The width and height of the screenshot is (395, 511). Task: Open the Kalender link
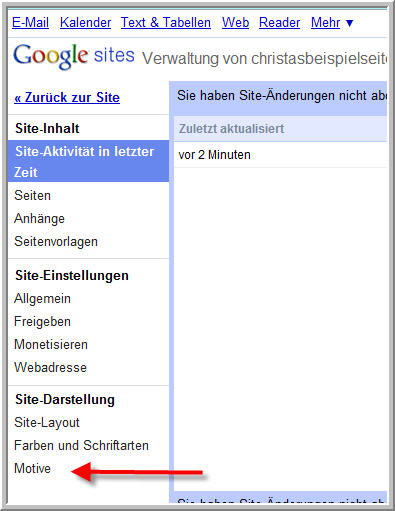click(x=85, y=23)
